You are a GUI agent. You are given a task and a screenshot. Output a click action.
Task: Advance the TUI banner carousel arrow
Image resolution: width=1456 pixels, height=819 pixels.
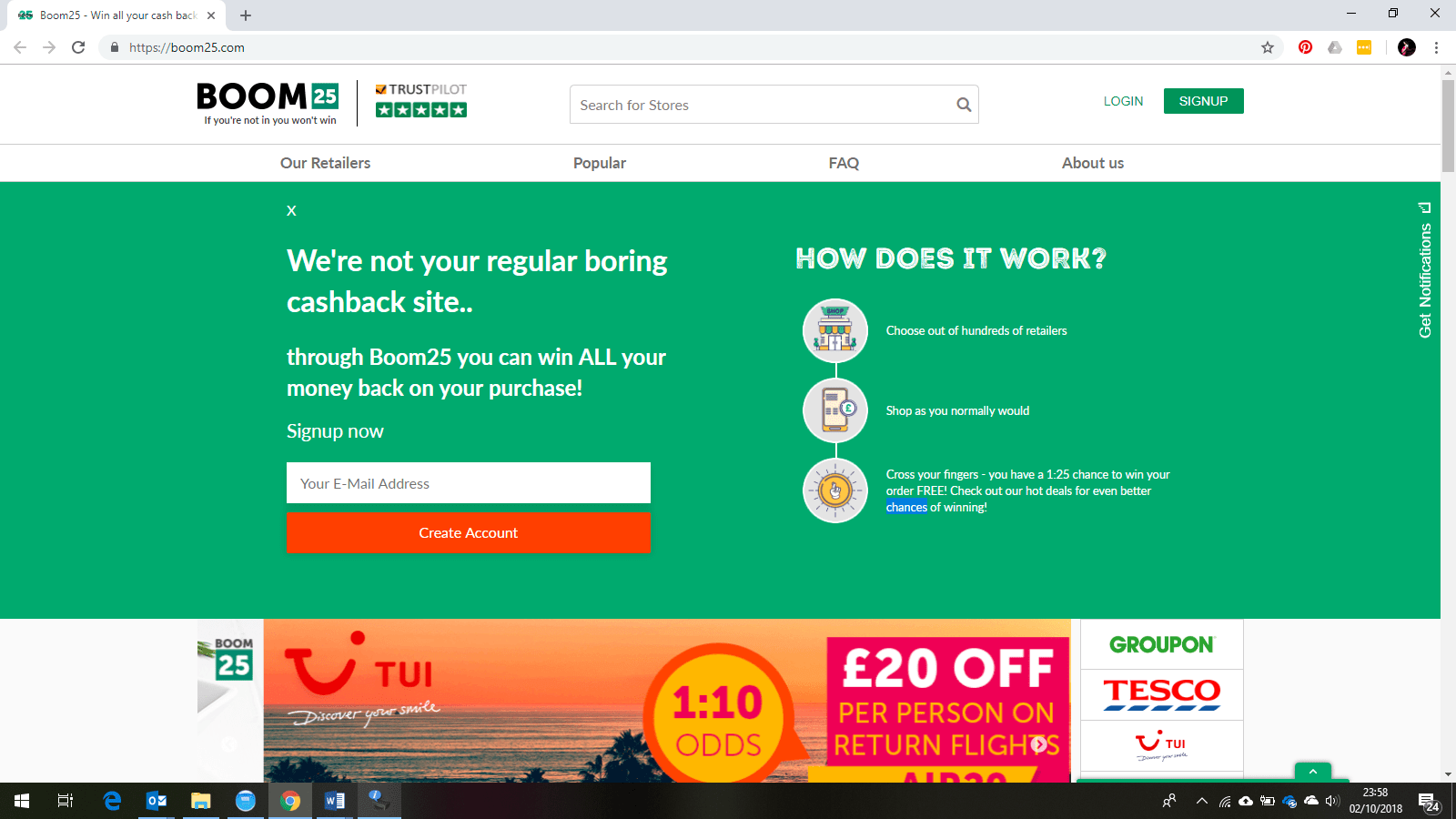pos(1039,744)
